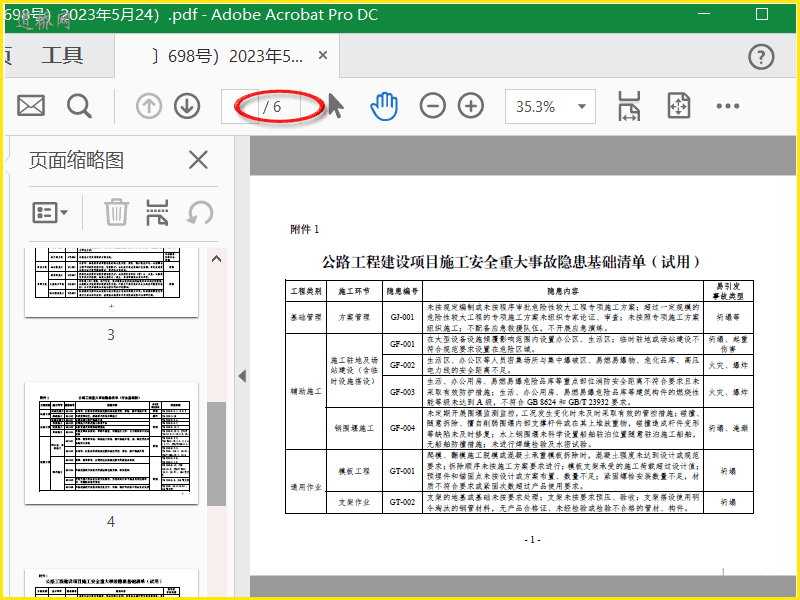Zoom in with the plus icon
This screenshot has width=800, height=600.
[x=471, y=106]
